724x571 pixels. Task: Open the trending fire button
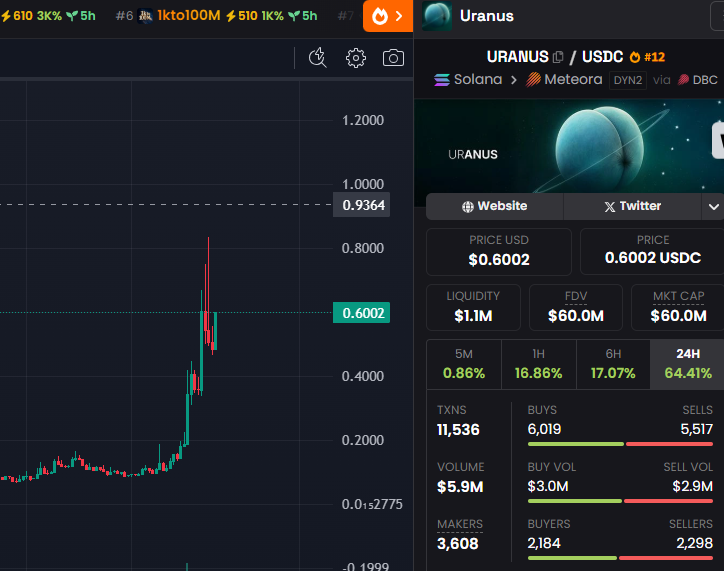tap(388, 16)
